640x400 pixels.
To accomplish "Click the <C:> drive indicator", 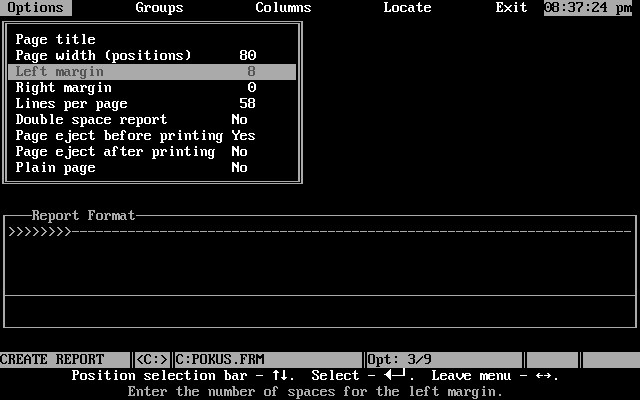I will (151, 360).
